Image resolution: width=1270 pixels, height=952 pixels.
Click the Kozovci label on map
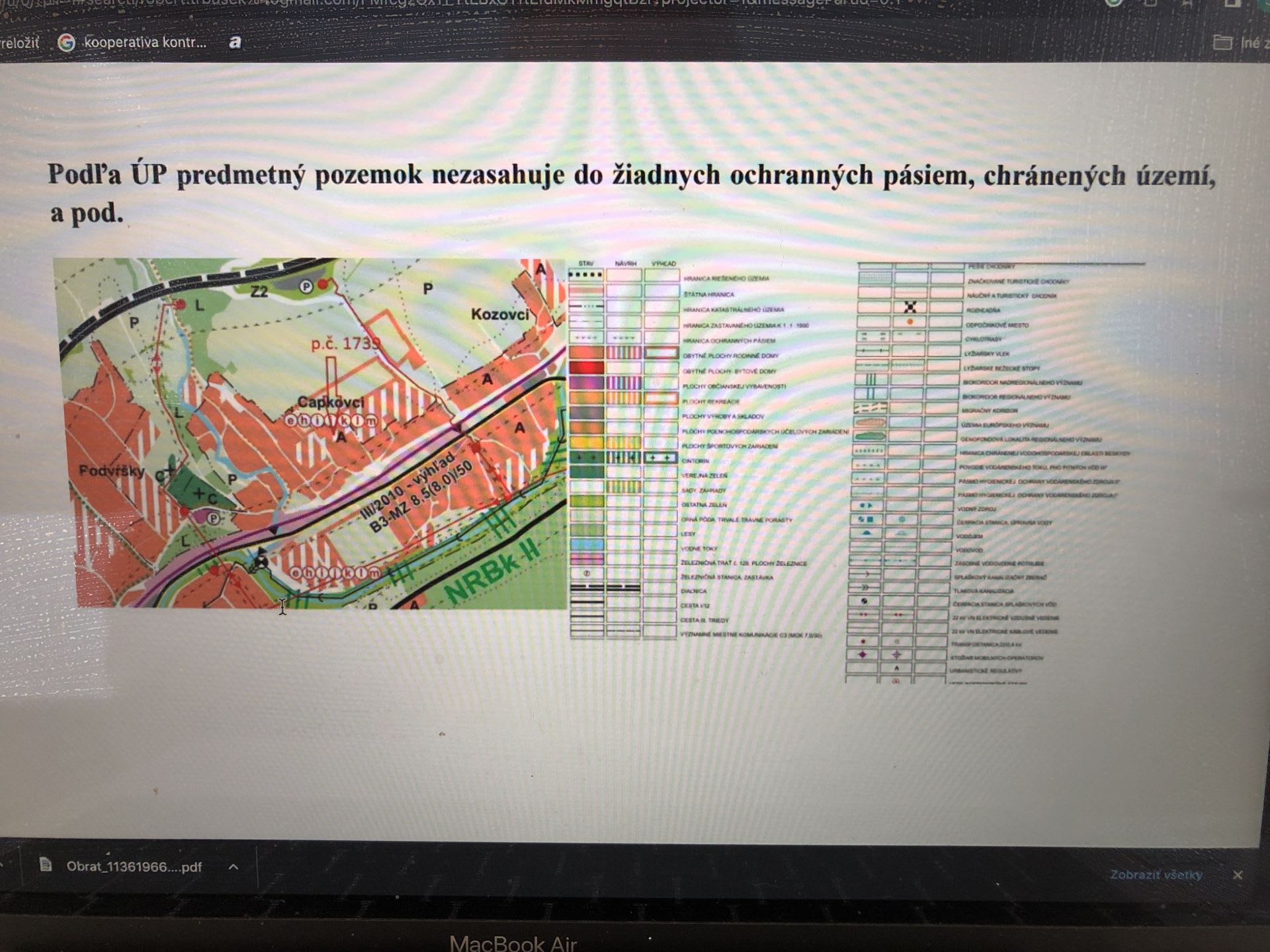[x=500, y=314]
